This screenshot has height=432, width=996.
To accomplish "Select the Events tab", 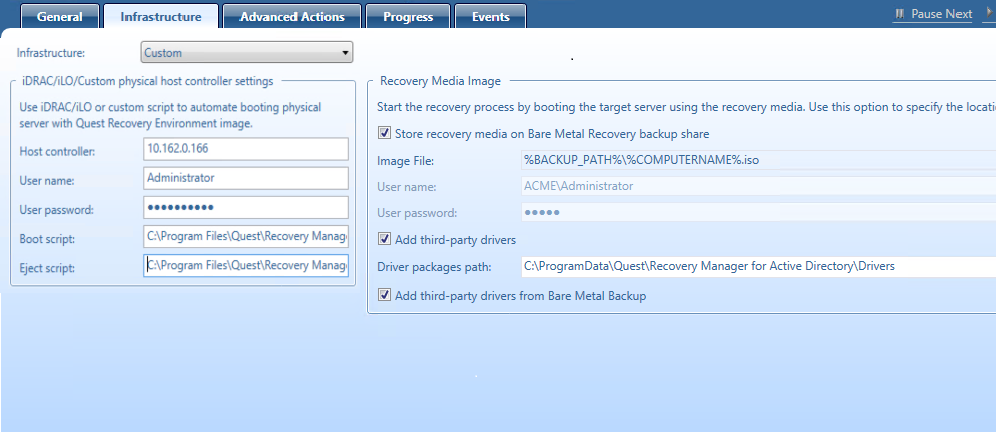I will click(490, 16).
